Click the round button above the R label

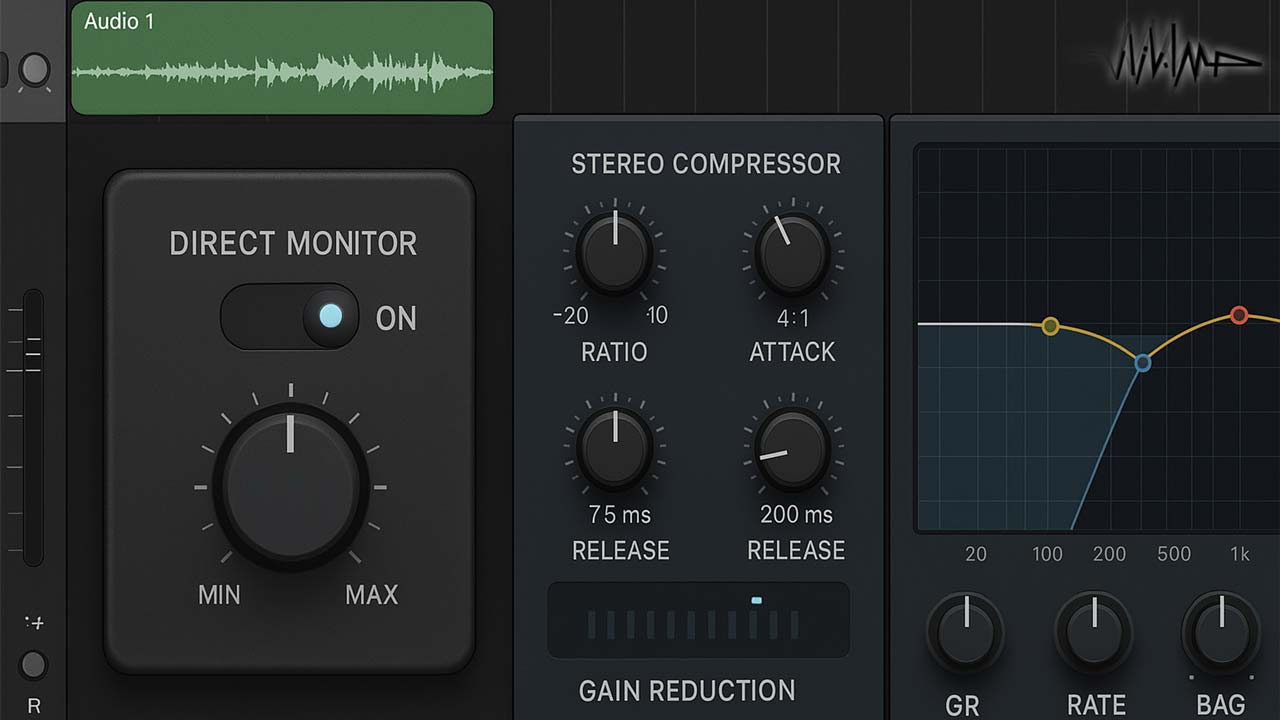(x=34, y=665)
